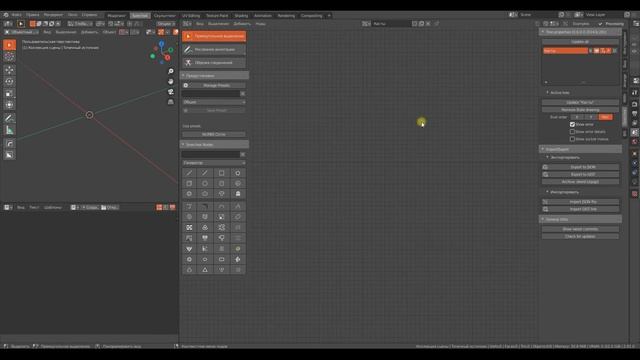Image resolution: width=640 pixels, height=360 pixels.
Task: Activate the Обрезка соединений links cut tool
Action: [214, 63]
